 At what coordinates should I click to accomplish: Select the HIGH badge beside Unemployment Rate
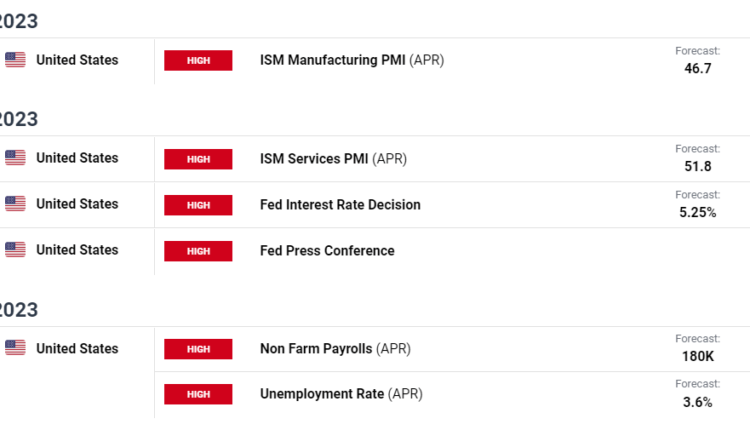[198, 395]
